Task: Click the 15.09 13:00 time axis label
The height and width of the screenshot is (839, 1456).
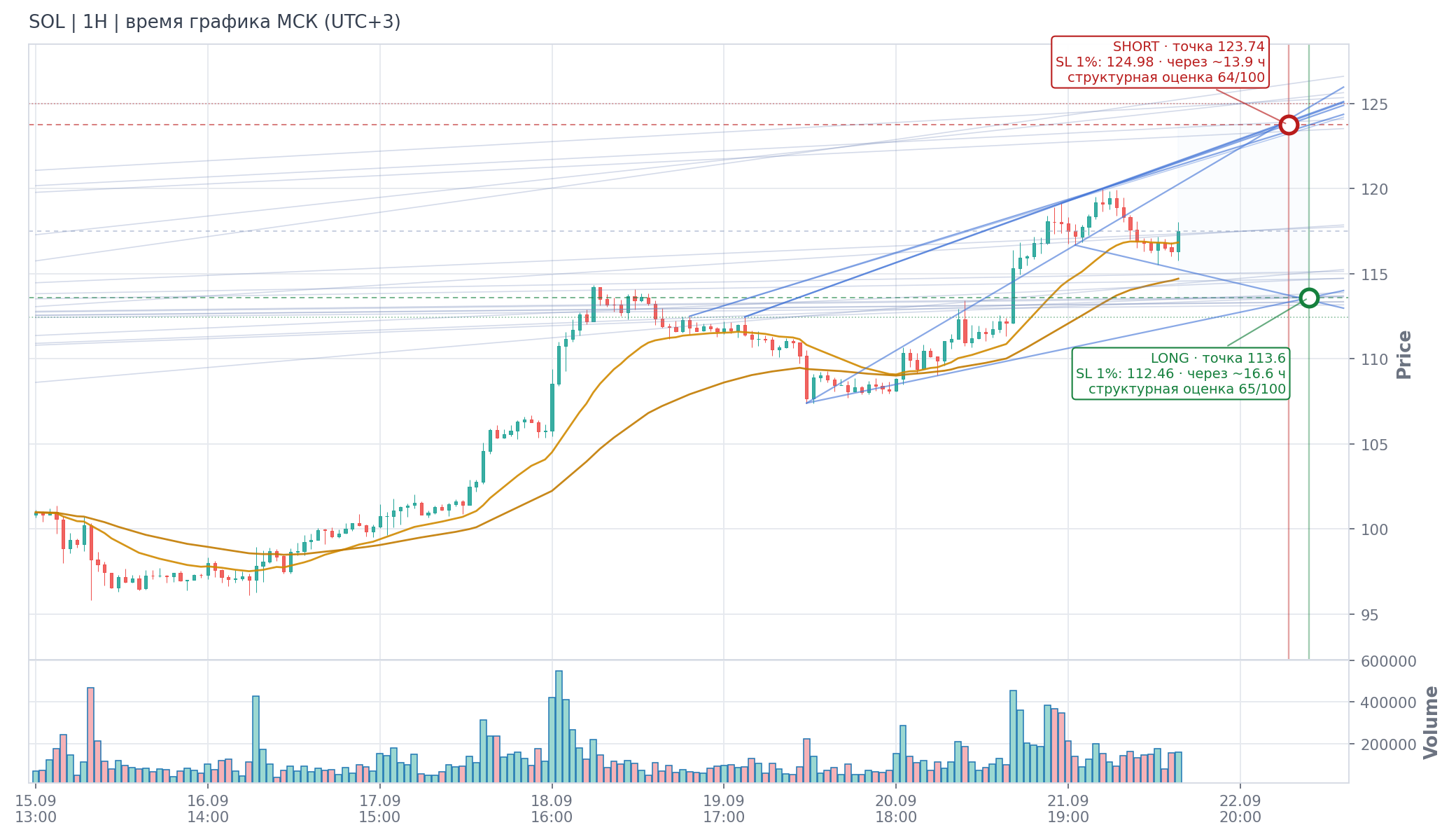Action: pos(36,808)
